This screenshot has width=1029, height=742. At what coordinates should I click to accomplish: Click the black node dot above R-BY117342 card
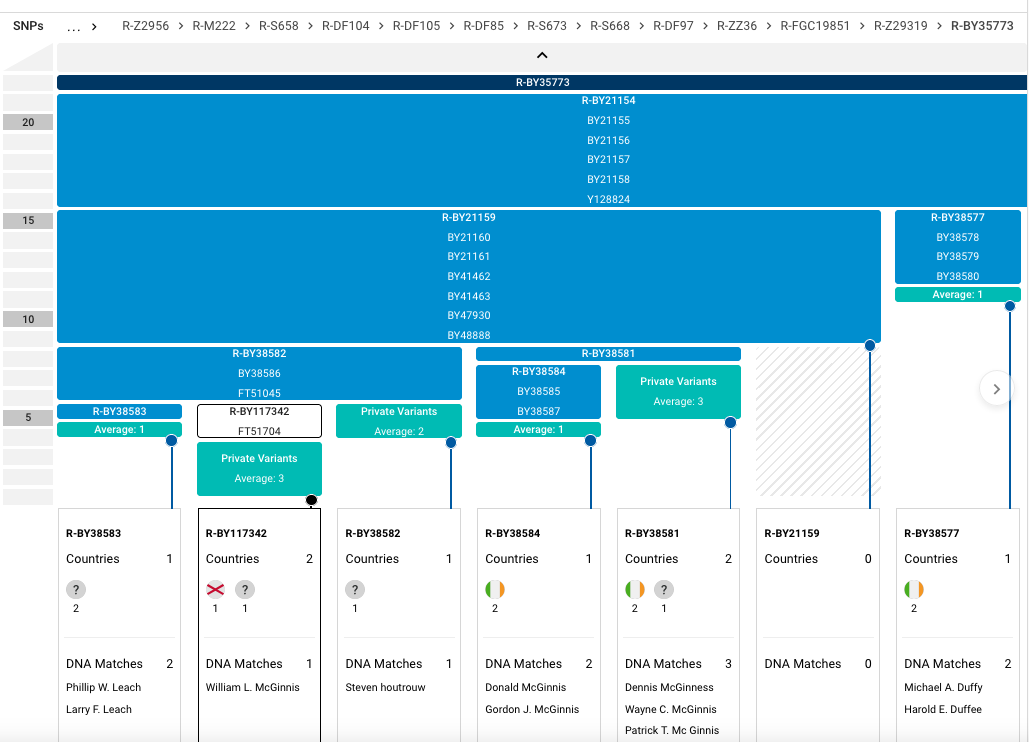(312, 500)
